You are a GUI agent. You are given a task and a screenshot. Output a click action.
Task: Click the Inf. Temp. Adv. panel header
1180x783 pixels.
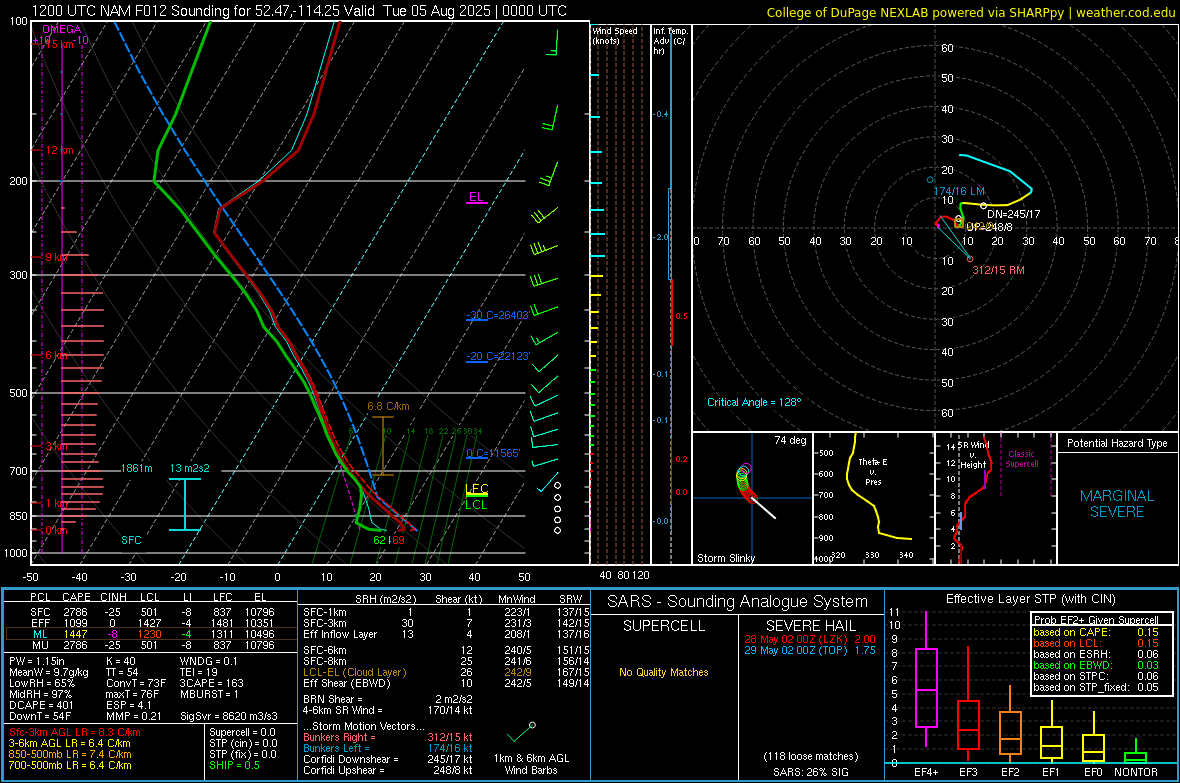tap(670, 41)
